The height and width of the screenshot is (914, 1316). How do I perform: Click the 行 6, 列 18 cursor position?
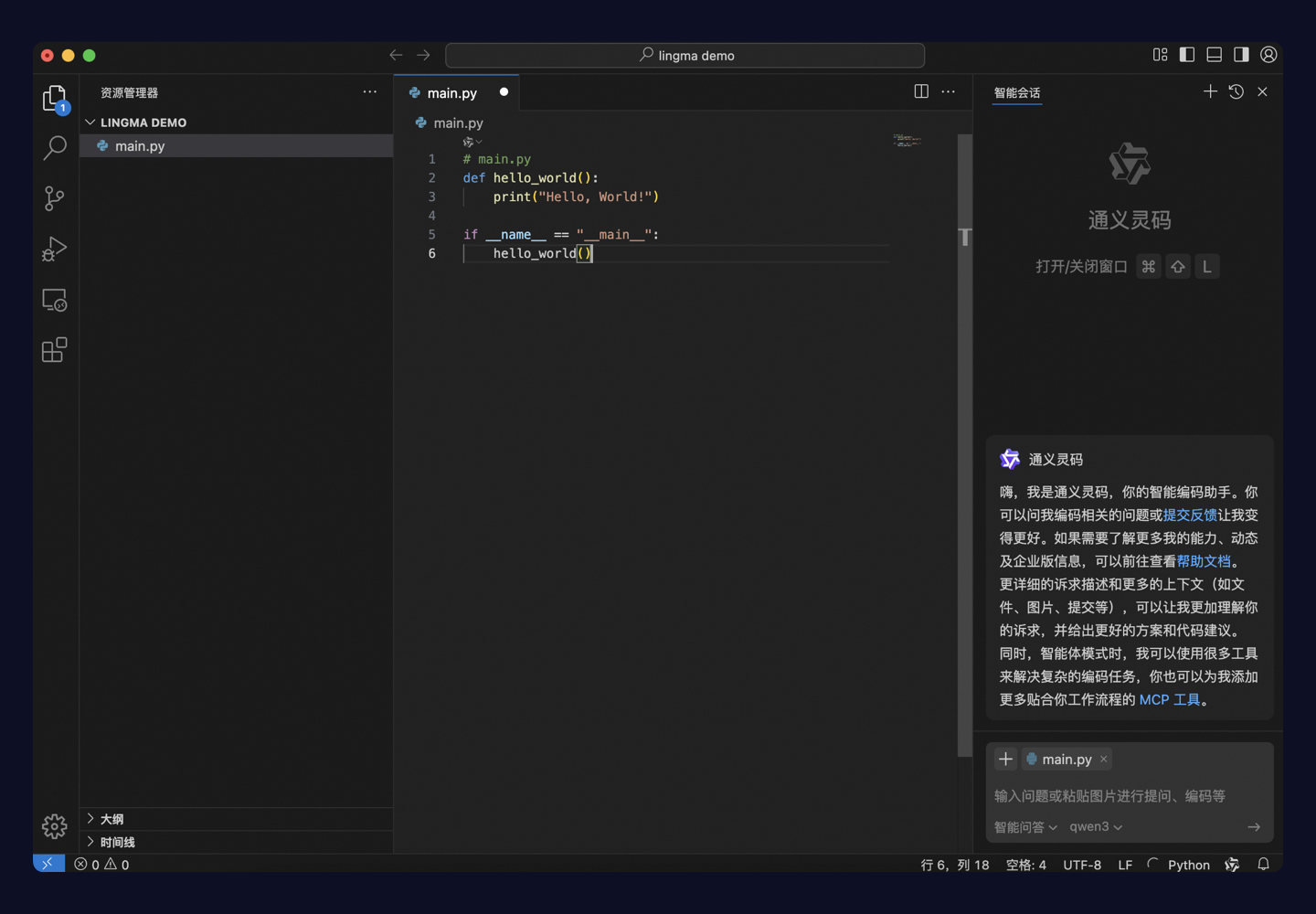pyautogui.click(x=955, y=864)
